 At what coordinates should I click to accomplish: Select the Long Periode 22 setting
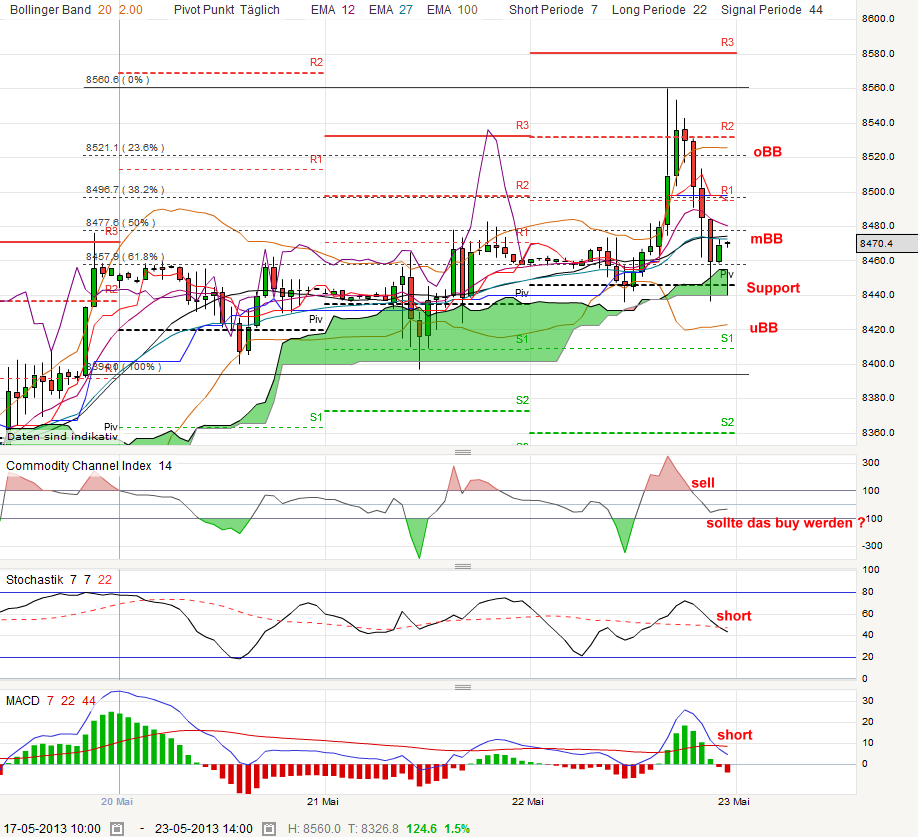tap(659, 10)
